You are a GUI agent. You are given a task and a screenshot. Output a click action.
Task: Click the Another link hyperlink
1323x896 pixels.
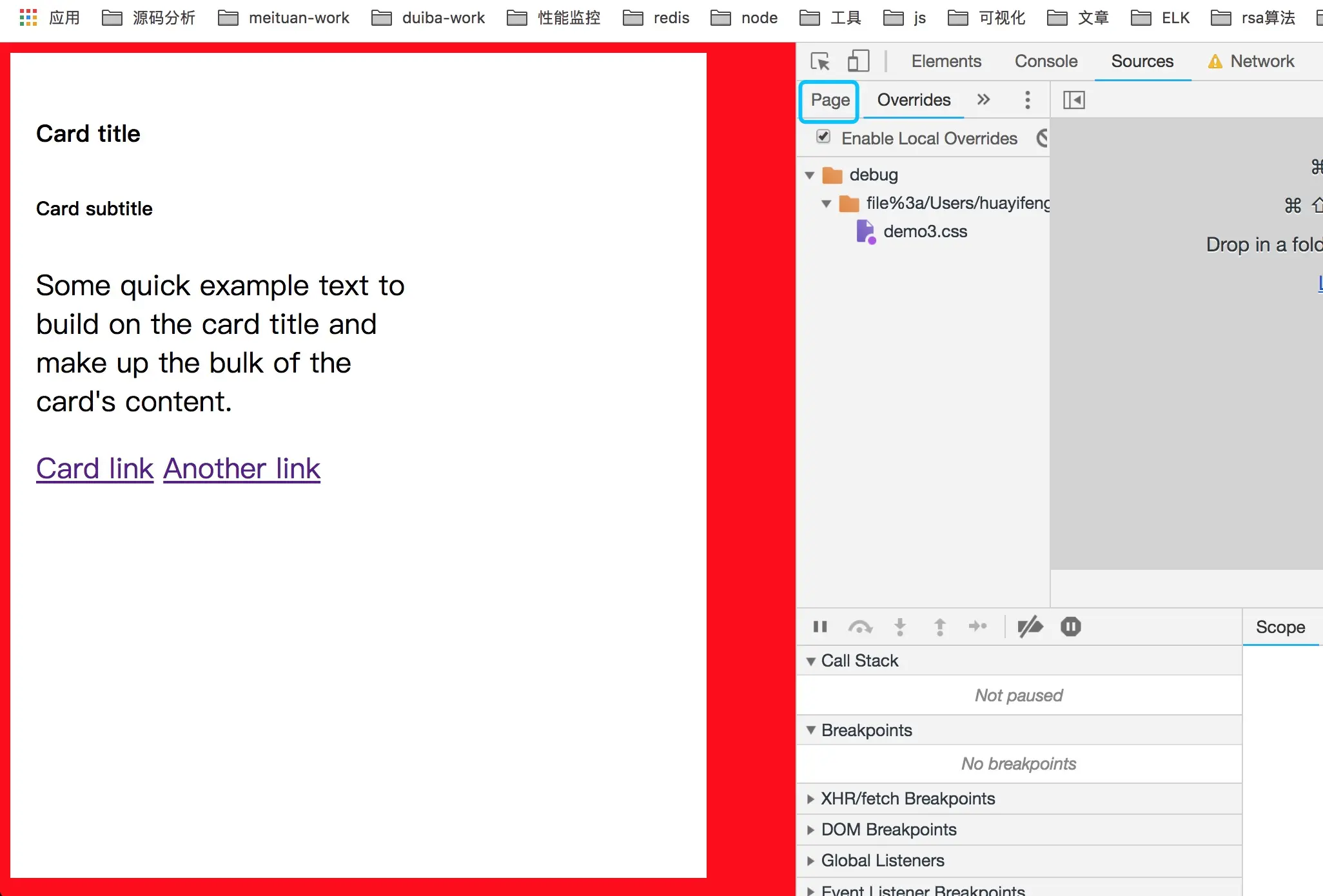tap(242, 469)
